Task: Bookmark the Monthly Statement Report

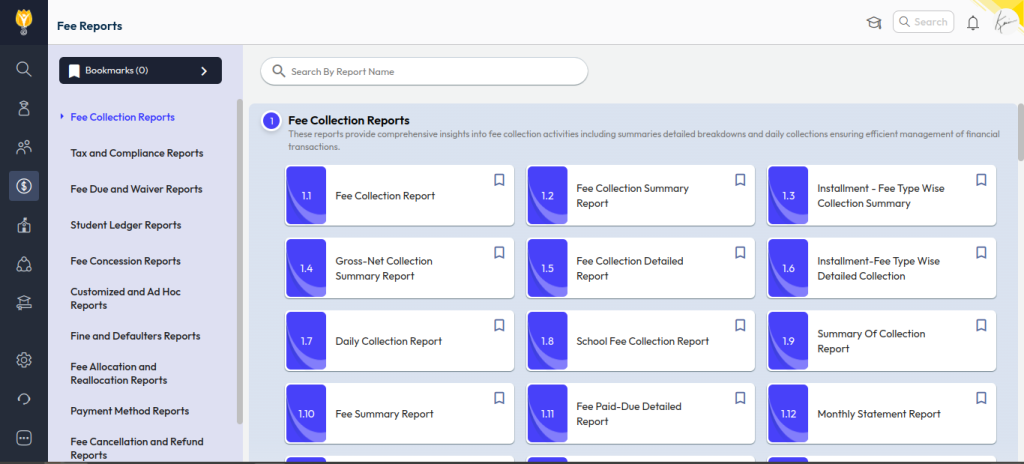Action: (x=981, y=398)
